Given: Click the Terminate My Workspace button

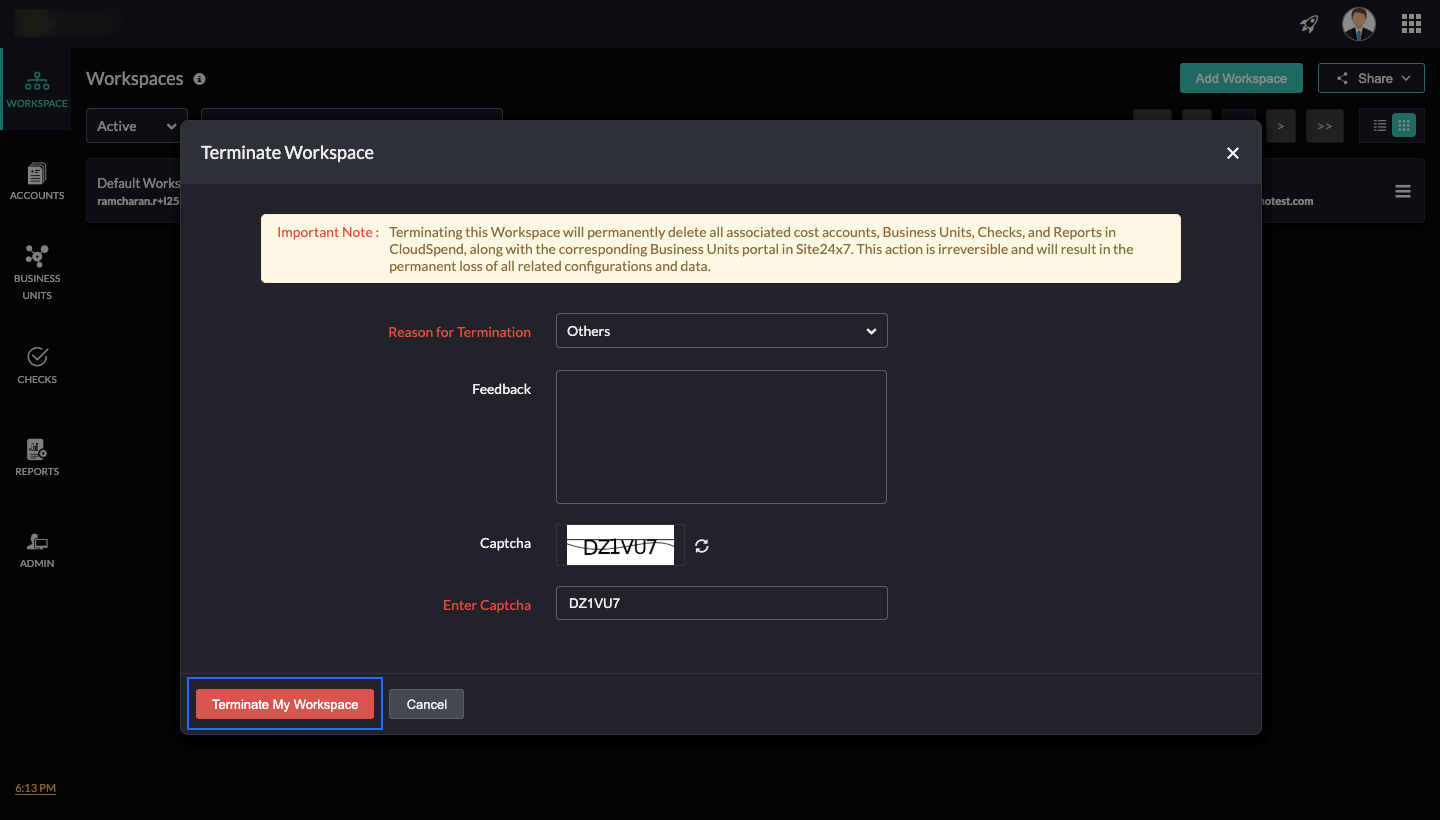Looking at the screenshot, I should 284,703.
